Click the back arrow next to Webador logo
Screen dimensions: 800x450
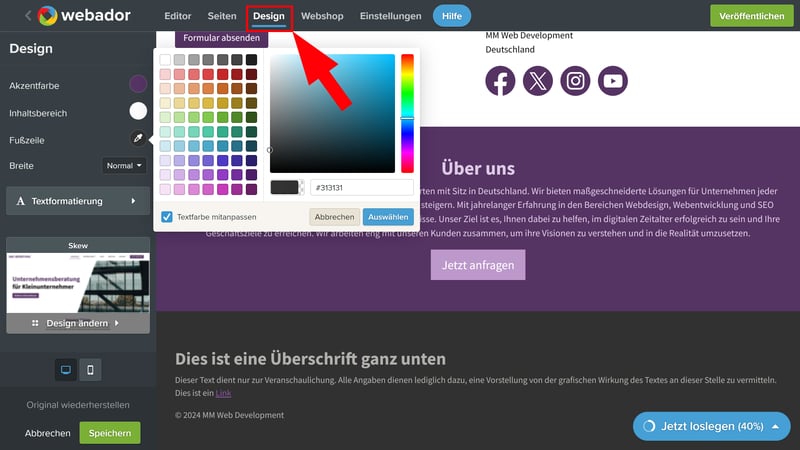click(27, 16)
